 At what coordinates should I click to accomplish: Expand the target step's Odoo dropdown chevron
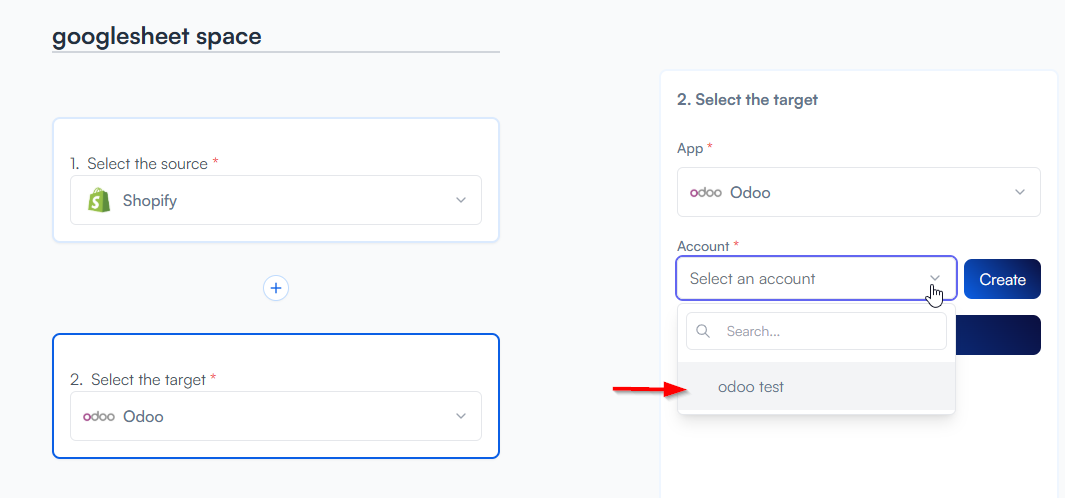[x=461, y=416]
